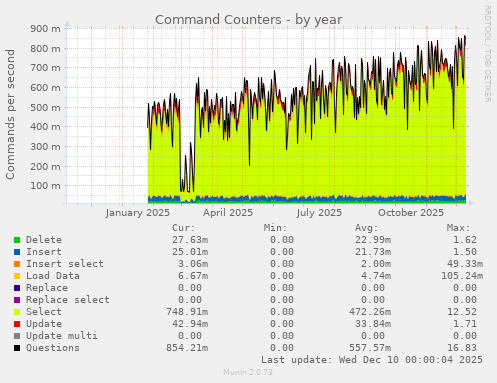The image size is (497, 383).
Task: Click Load Data average value 4.74m
Action: (376, 276)
